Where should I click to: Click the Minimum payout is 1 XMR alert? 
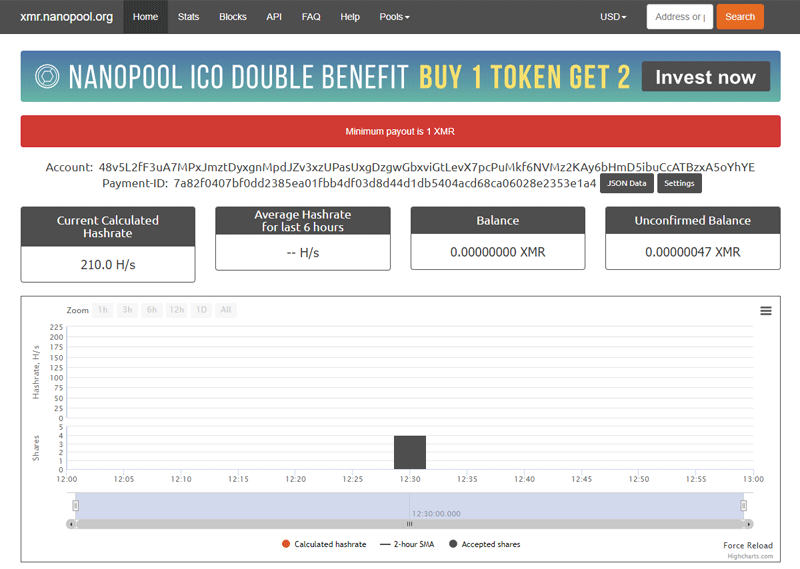[401, 131]
